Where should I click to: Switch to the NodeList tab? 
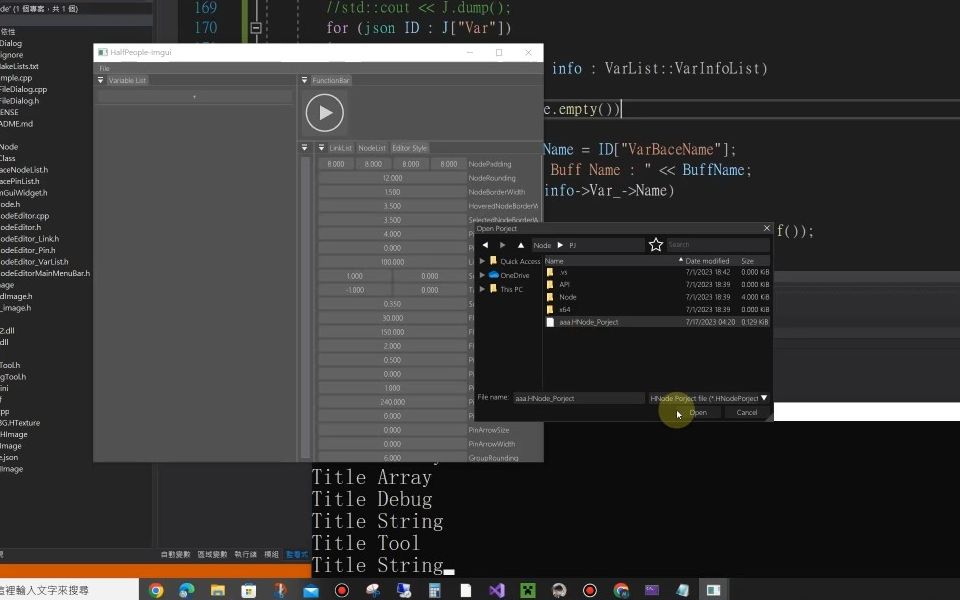[x=372, y=148]
